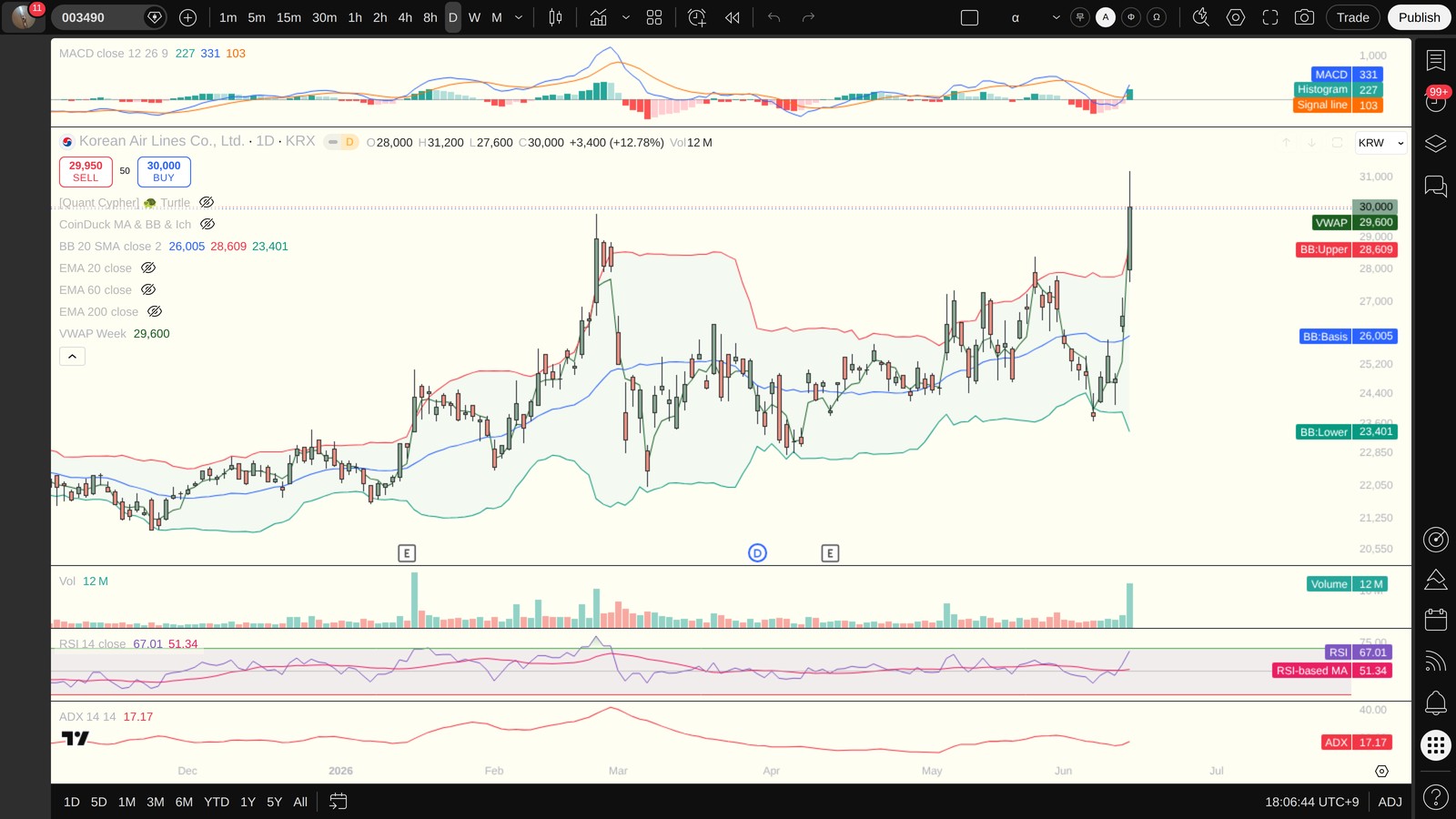Open the help question mark icon
The image size is (1456, 819).
pyautogui.click(x=1436, y=798)
